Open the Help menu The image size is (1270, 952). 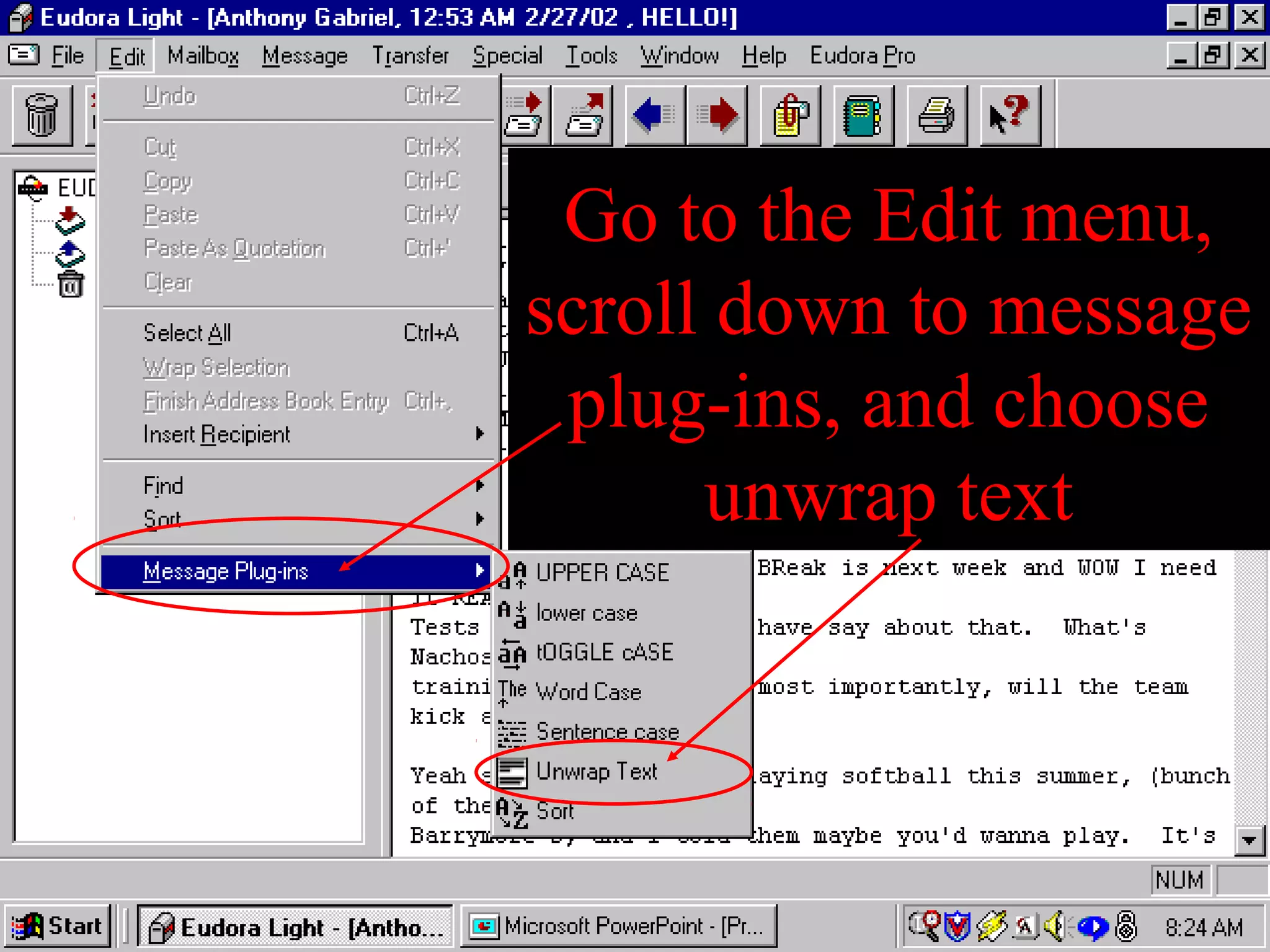click(x=764, y=56)
